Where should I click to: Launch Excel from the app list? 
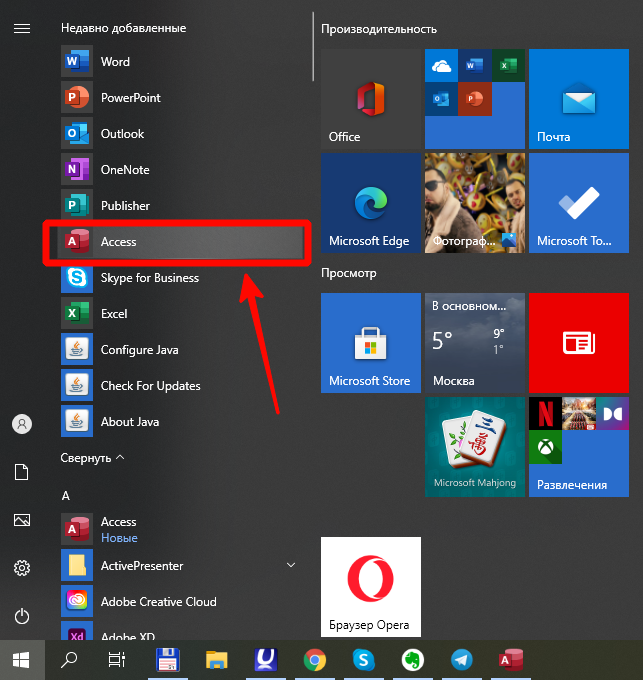tap(180, 314)
